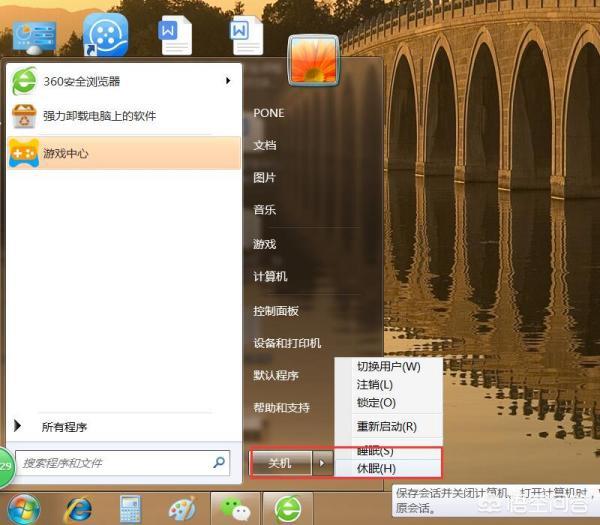The image size is (600, 525).
Task: Open Internet Explorer from taskbar
Action: tap(78, 509)
